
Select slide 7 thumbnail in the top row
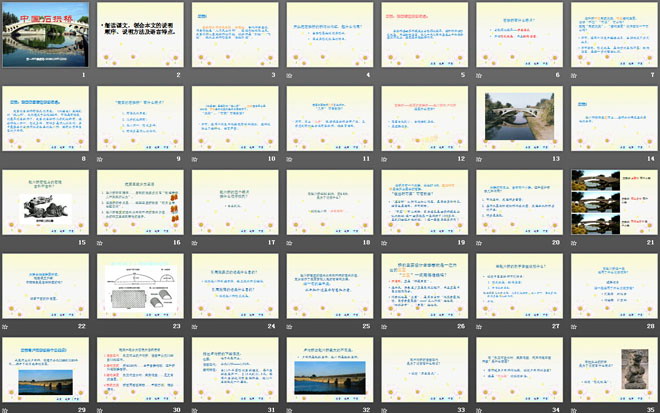[x=608, y=35]
